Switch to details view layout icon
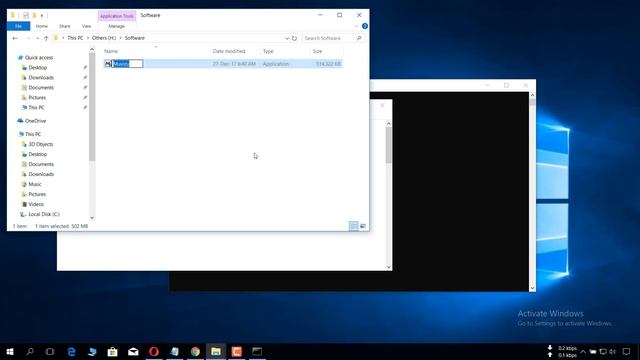Image resolution: width=640 pixels, height=360 pixels. click(x=353, y=226)
